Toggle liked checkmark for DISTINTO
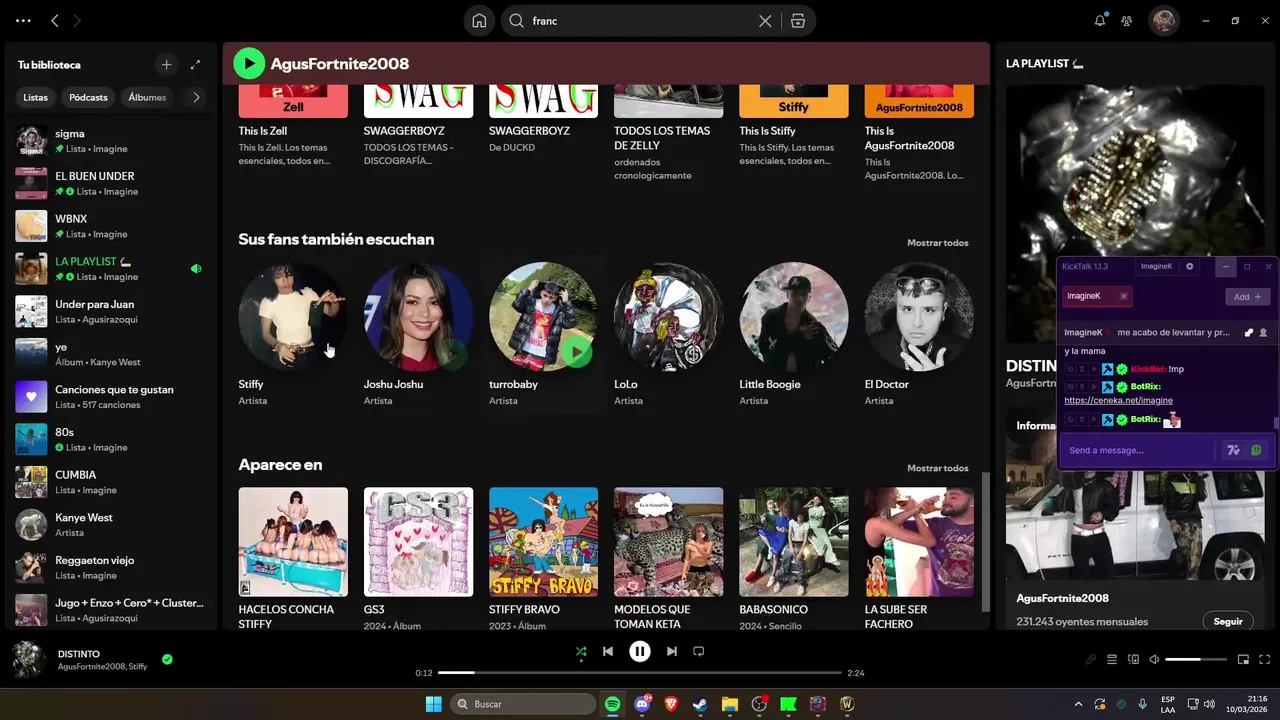Screen dimensions: 1280x720 point(167,659)
